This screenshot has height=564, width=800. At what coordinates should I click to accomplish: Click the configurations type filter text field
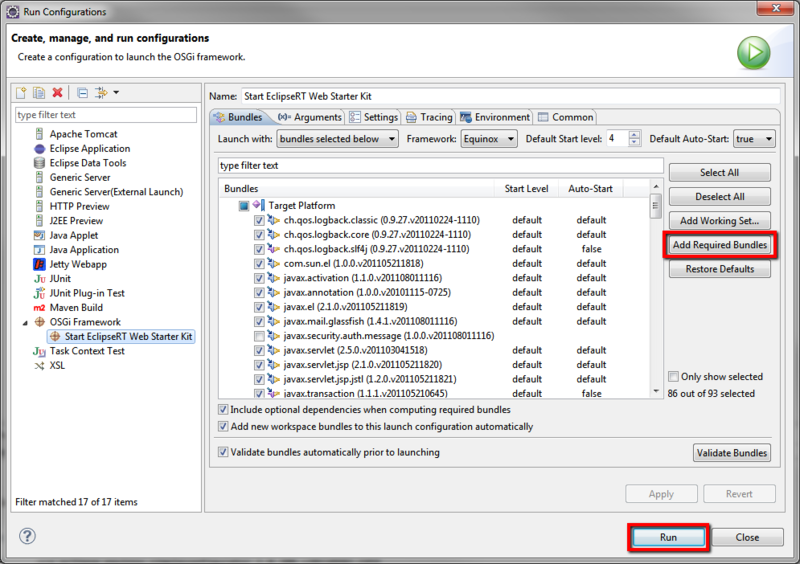[106, 115]
